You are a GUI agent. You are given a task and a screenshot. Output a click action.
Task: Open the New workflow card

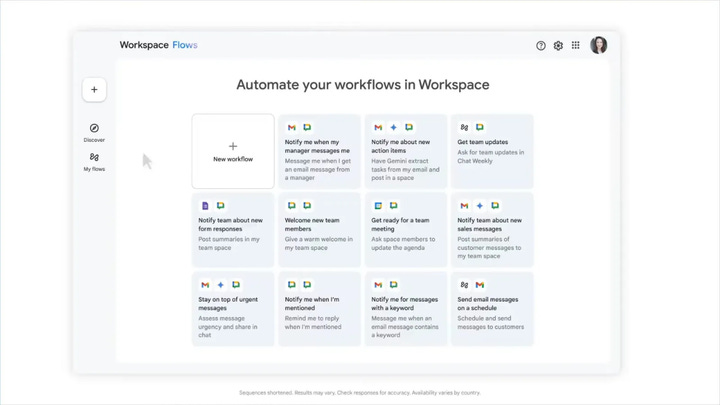[233, 151]
